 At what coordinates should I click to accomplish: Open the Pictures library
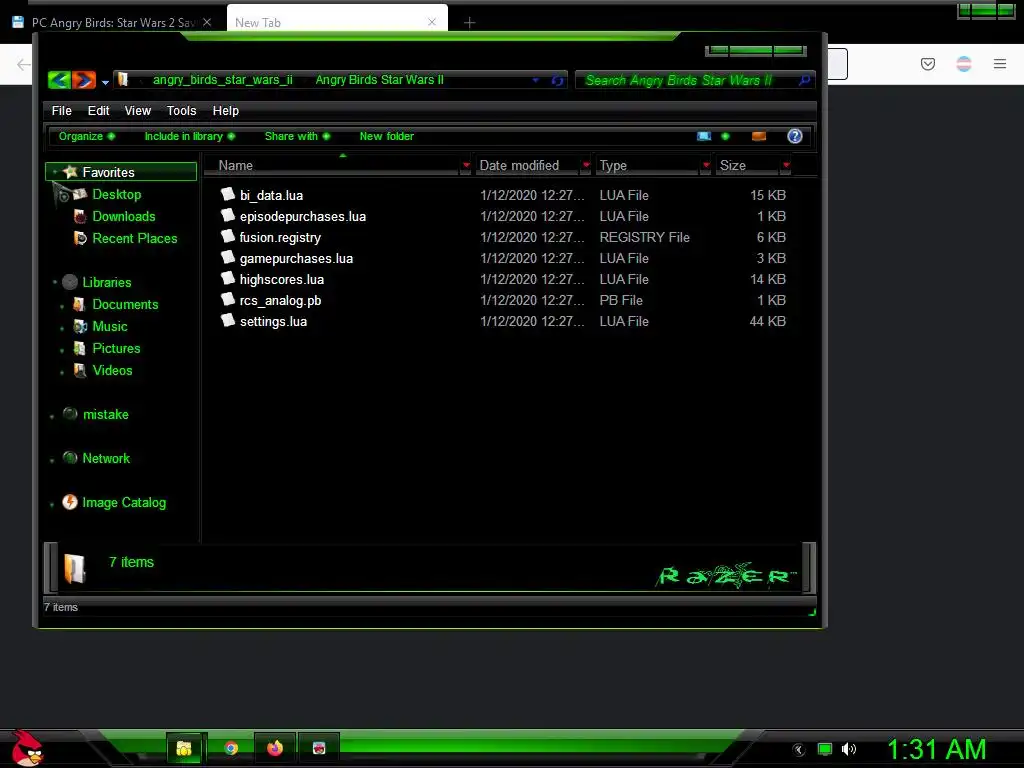116,348
